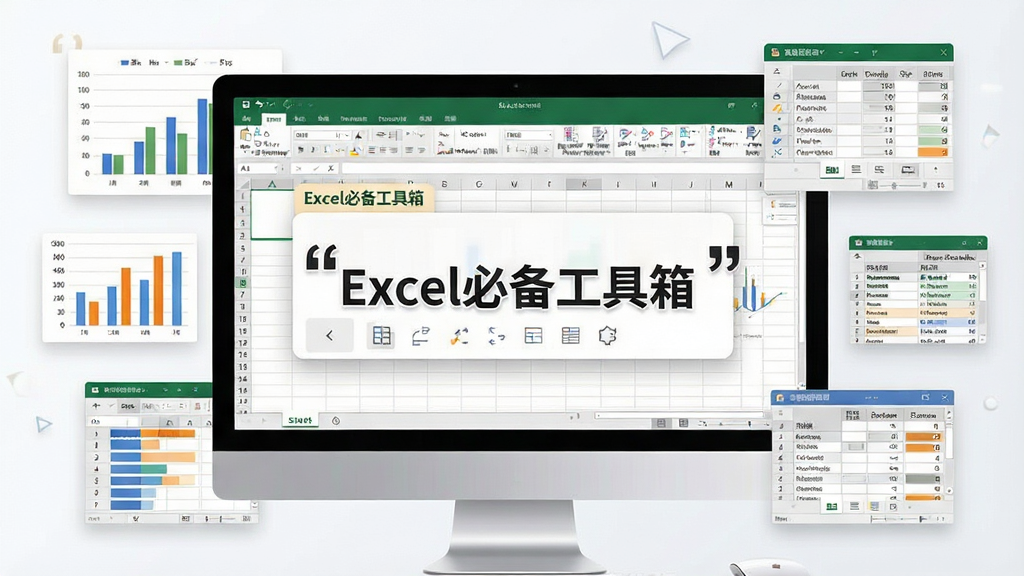Pick the striped list table icon in toolbox card
The image size is (1024, 576).
[571, 336]
